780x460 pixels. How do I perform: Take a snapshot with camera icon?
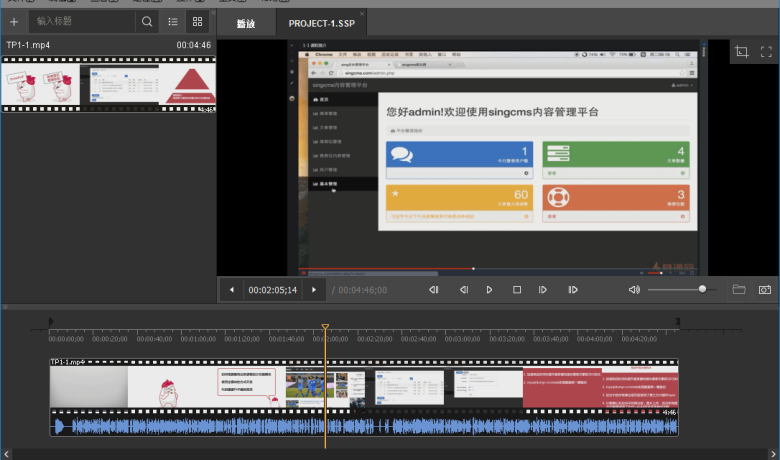point(765,289)
